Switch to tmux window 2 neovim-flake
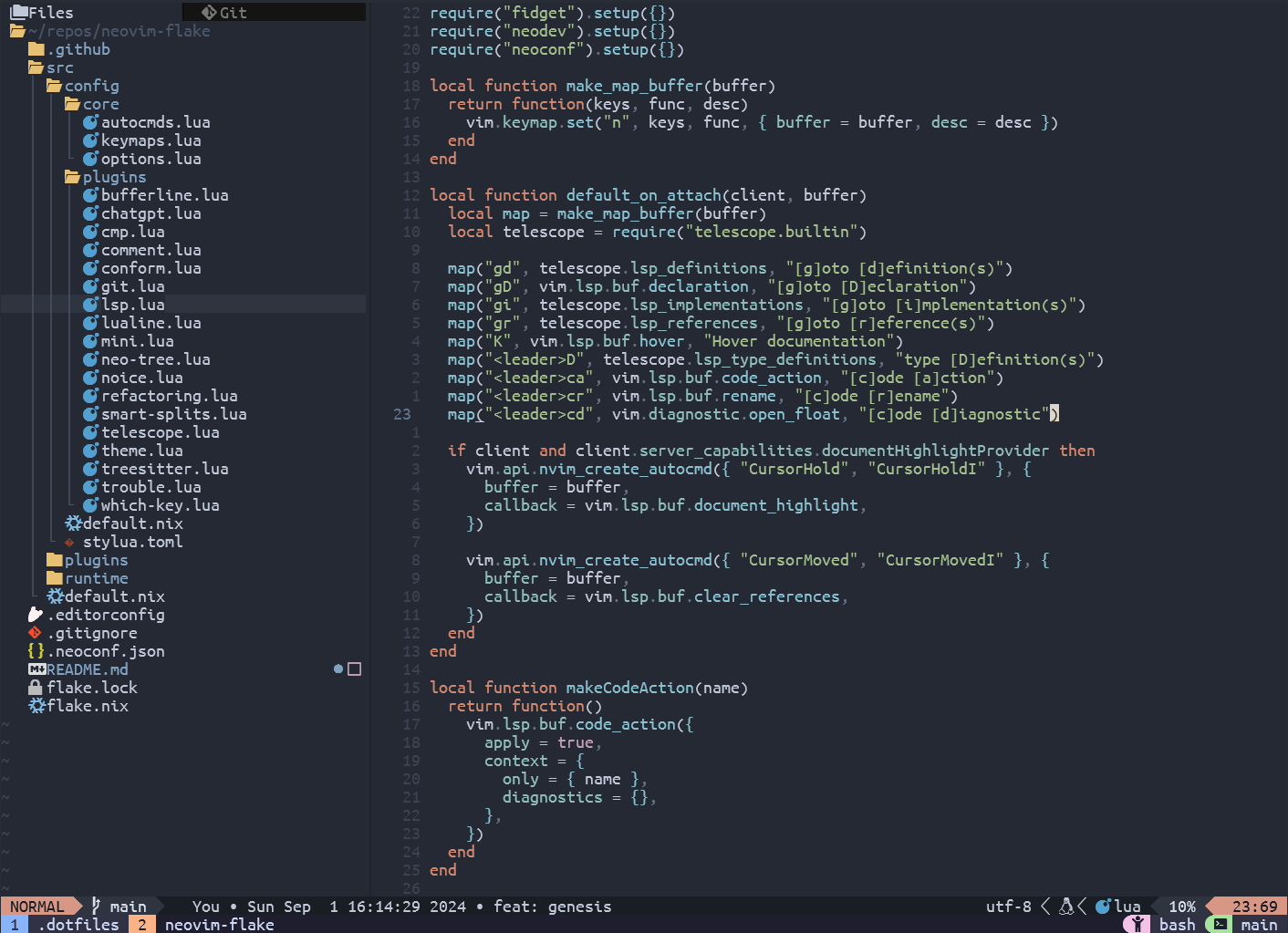Screen dimensions: 1288x933 click(203, 925)
